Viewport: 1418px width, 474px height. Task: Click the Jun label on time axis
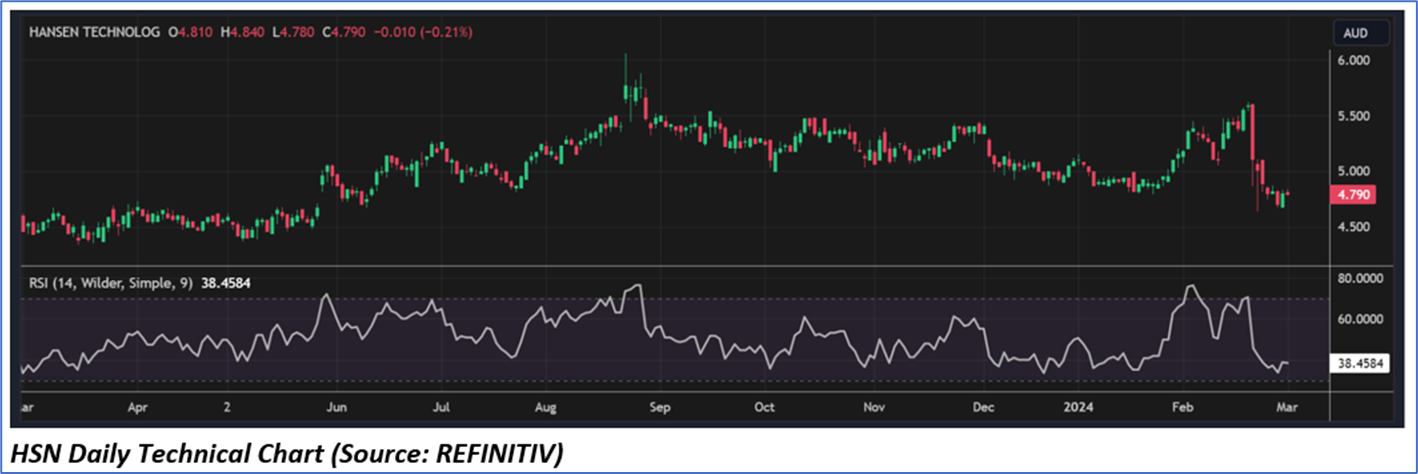coord(337,408)
